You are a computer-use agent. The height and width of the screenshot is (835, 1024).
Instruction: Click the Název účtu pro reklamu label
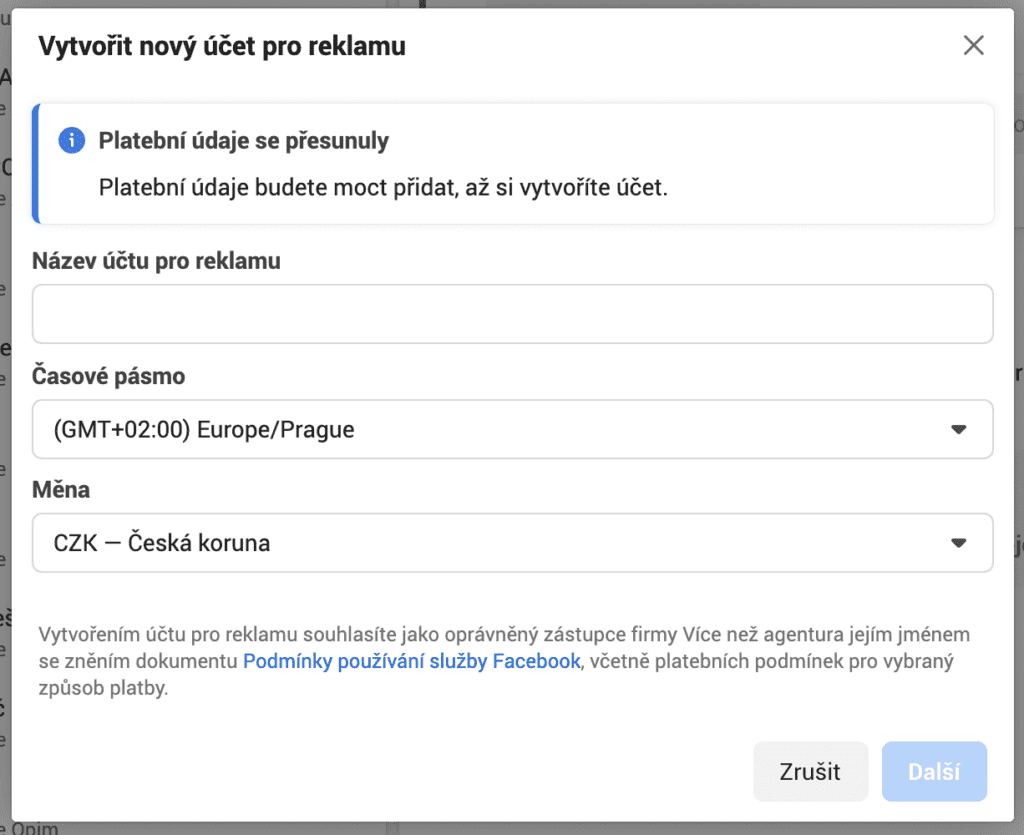click(x=157, y=261)
